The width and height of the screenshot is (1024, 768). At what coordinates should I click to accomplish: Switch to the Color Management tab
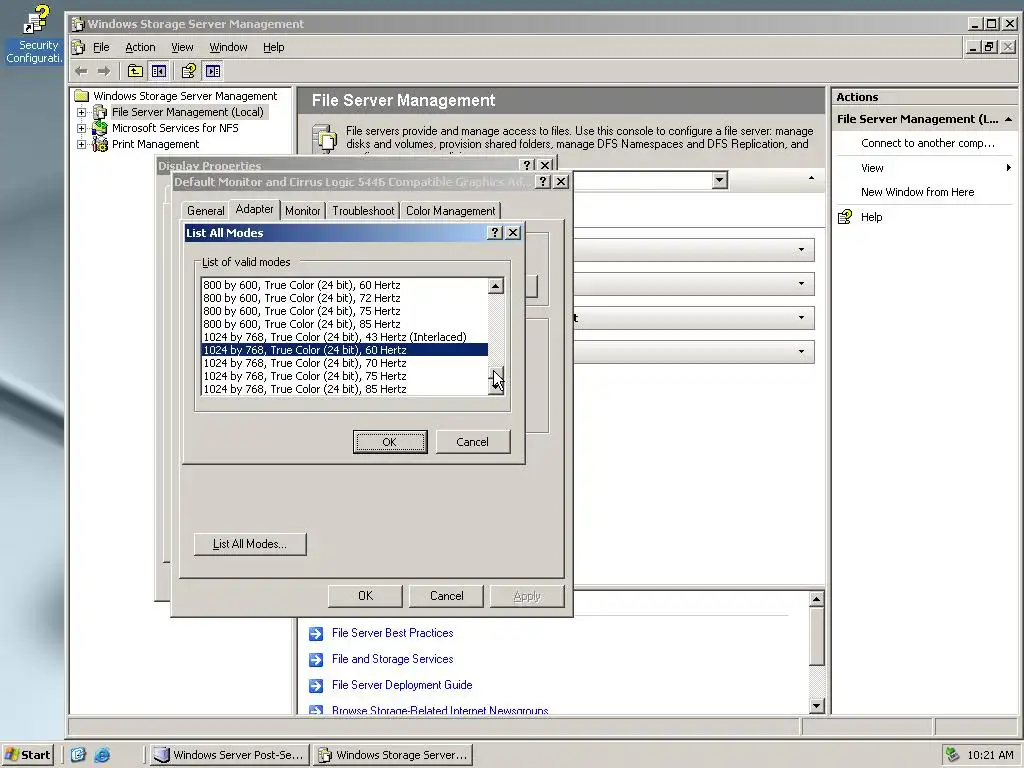click(x=451, y=211)
